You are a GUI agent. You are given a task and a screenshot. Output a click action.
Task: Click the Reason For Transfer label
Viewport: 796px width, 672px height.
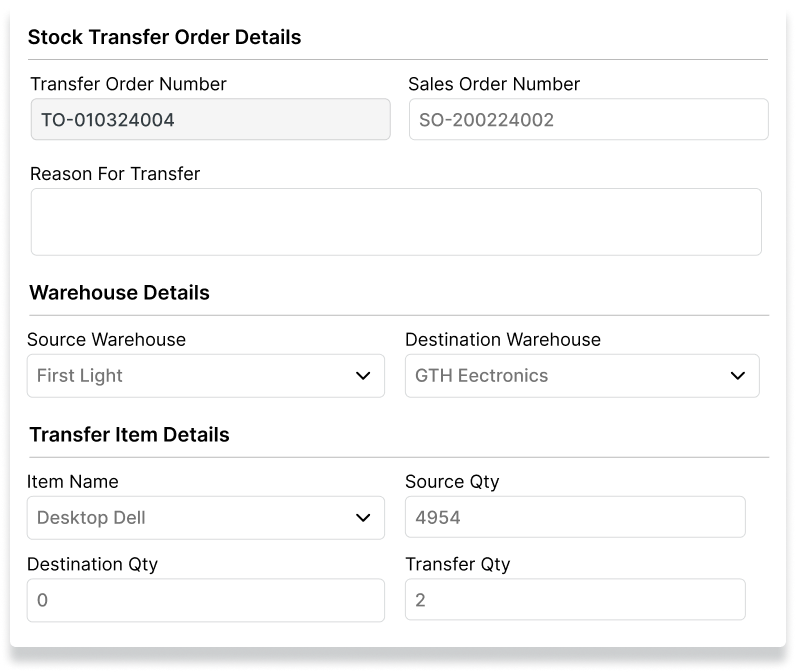(115, 174)
